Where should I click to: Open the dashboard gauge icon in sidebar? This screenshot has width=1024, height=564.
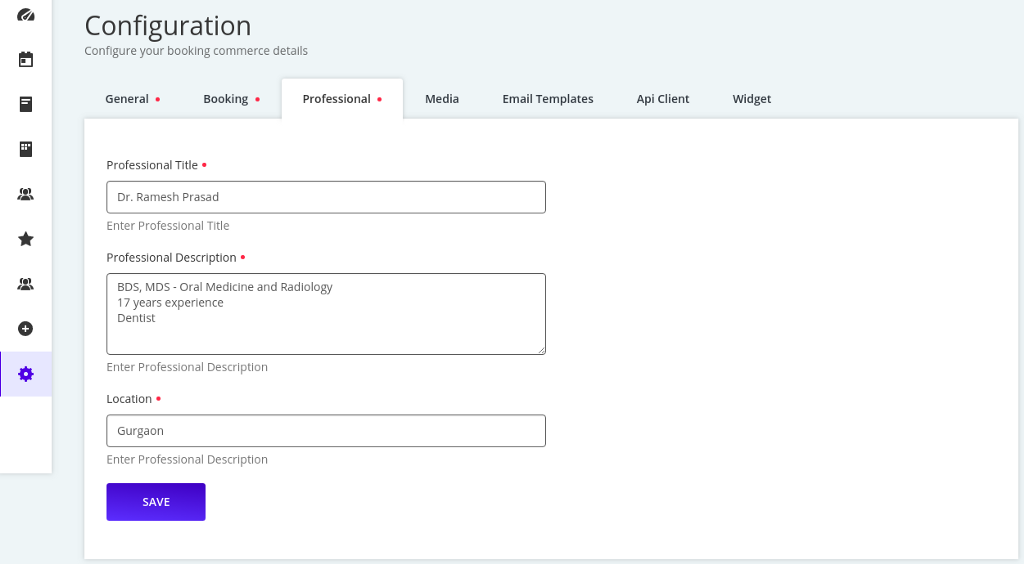(x=26, y=15)
